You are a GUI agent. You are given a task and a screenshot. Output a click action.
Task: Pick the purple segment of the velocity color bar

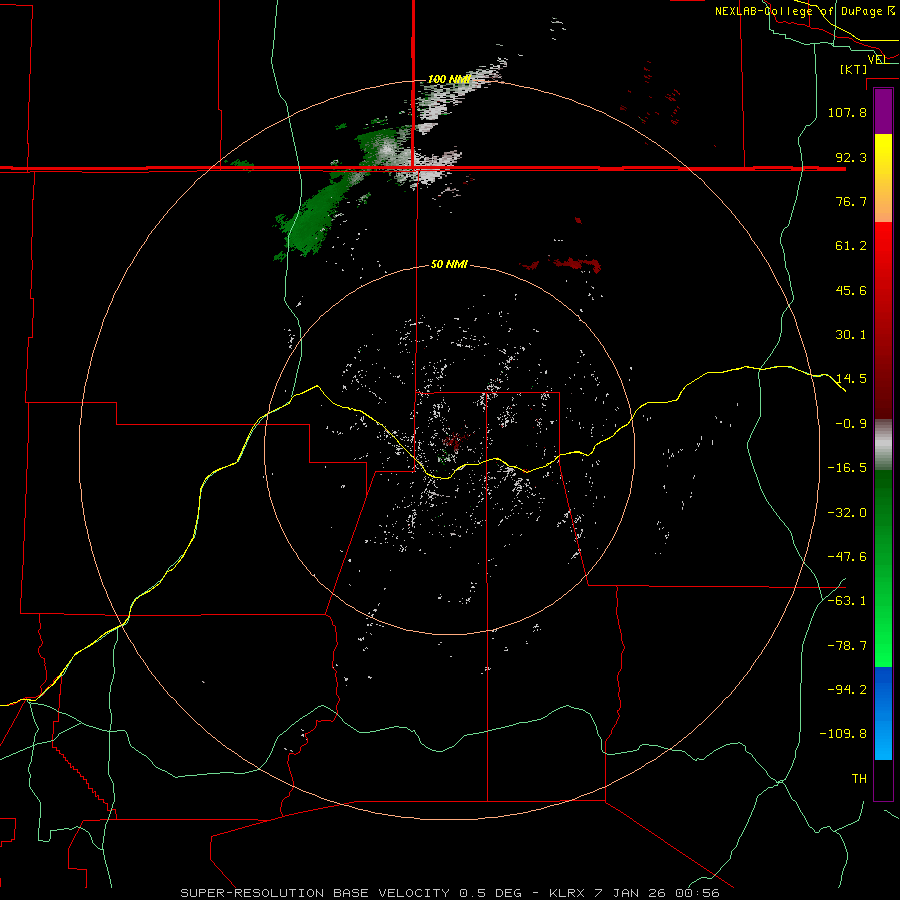pyautogui.click(x=883, y=111)
